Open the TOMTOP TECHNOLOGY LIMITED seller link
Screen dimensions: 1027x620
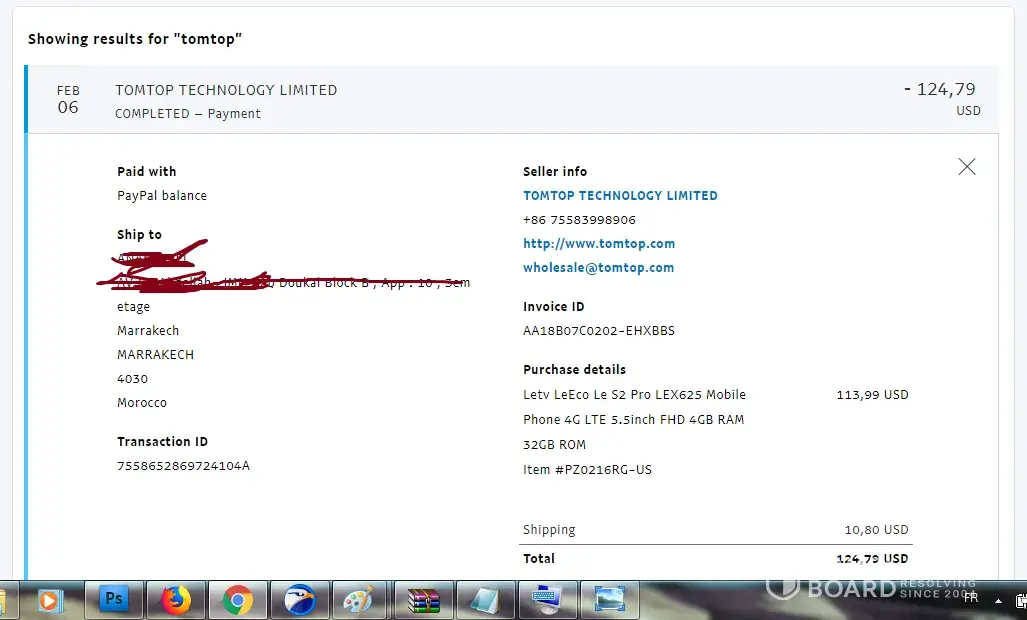tap(620, 196)
